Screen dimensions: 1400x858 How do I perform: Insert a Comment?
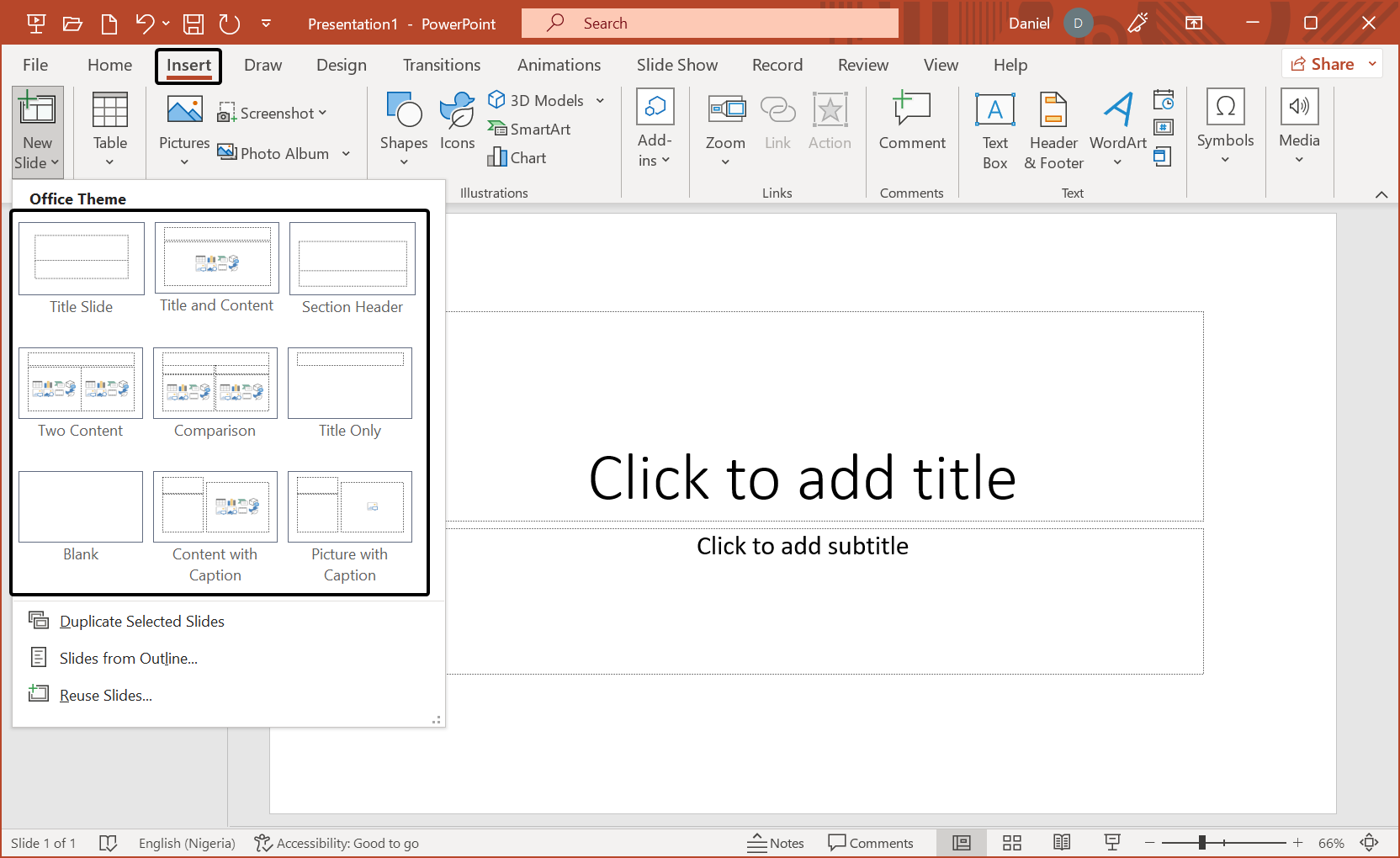coord(911,122)
